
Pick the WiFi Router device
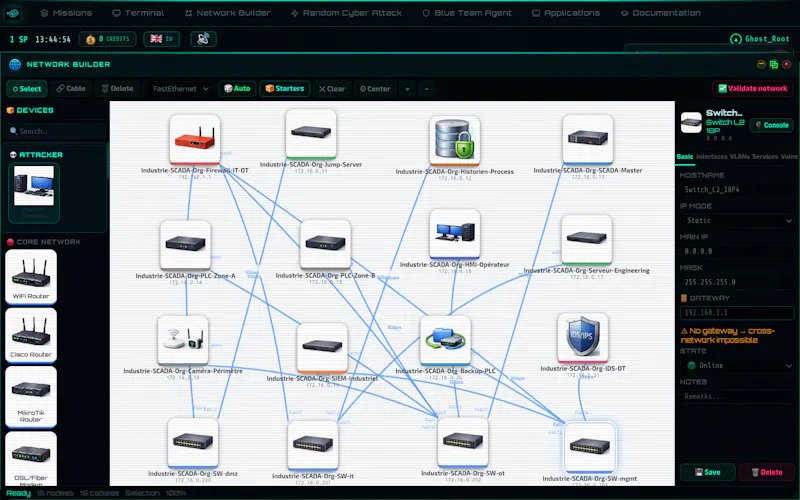point(31,276)
